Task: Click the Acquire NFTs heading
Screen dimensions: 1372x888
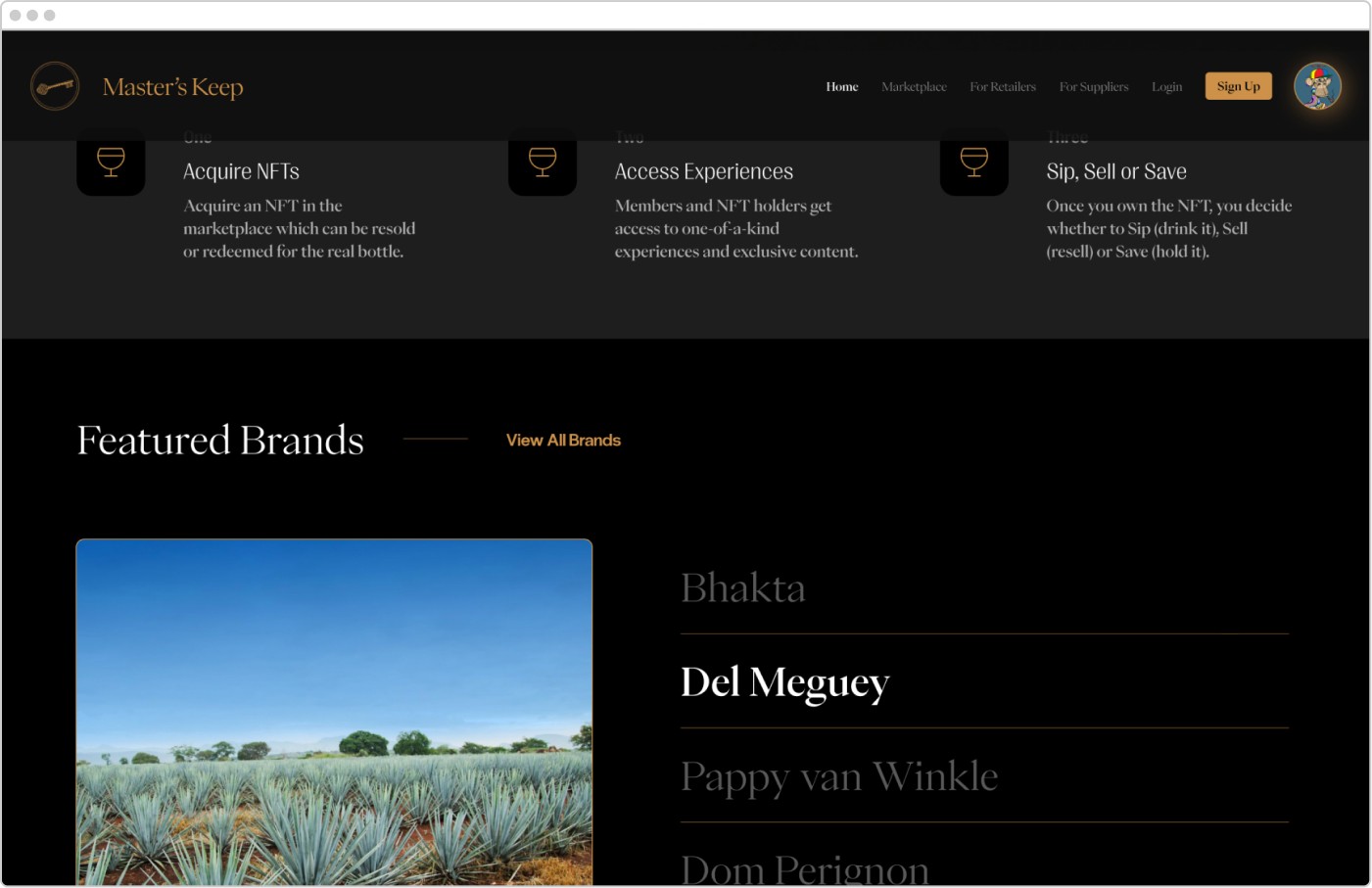Action: click(241, 171)
